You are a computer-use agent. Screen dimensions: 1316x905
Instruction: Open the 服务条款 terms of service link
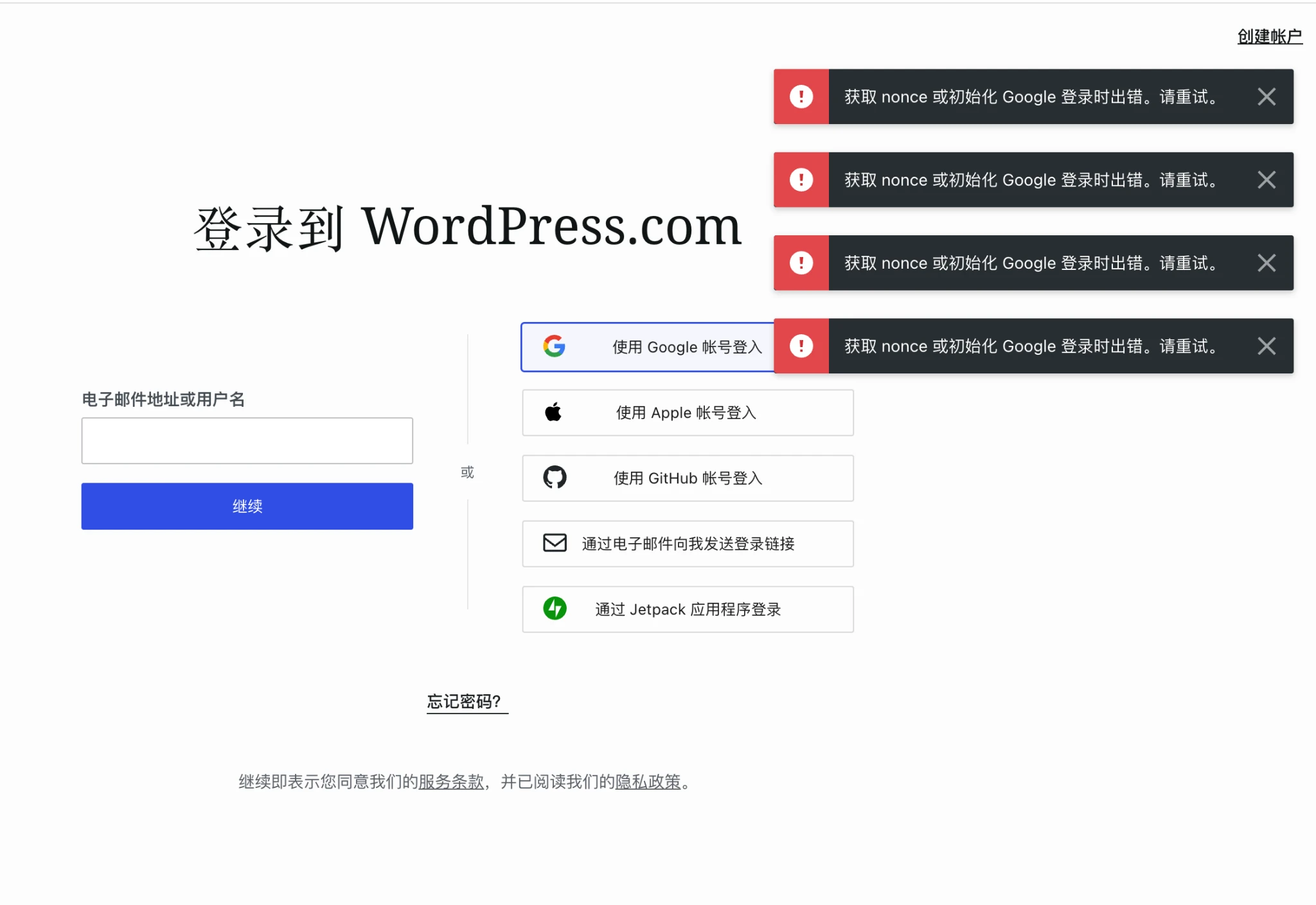tap(451, 782)
